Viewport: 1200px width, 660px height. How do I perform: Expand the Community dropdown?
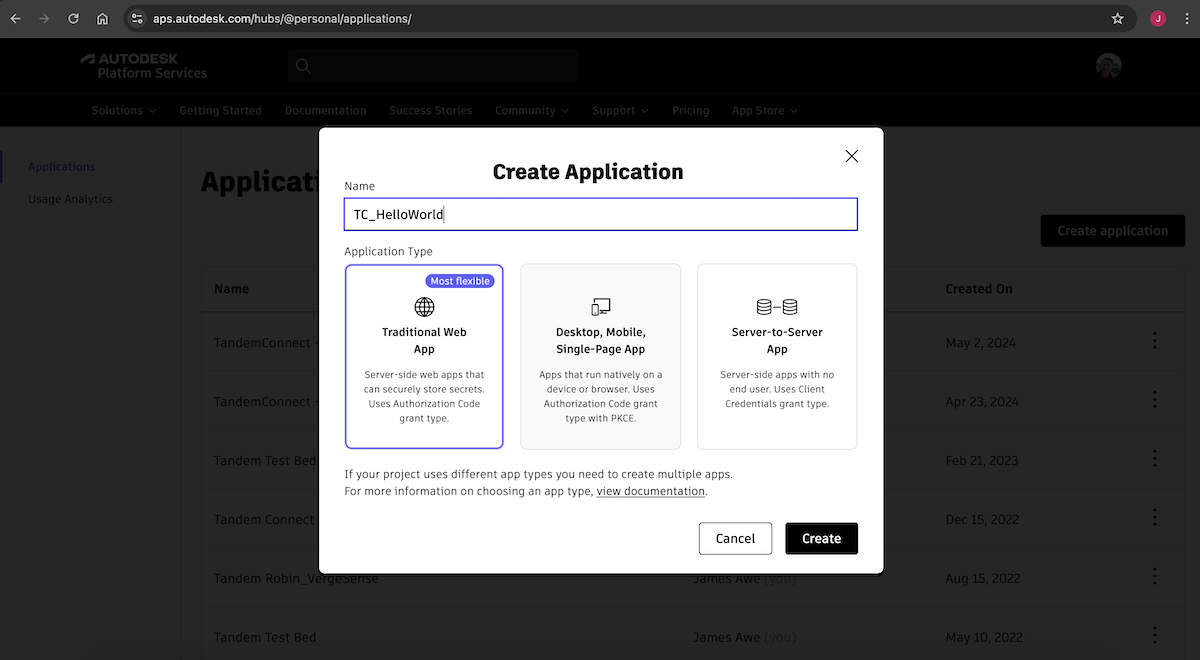[x=532, y=110]
